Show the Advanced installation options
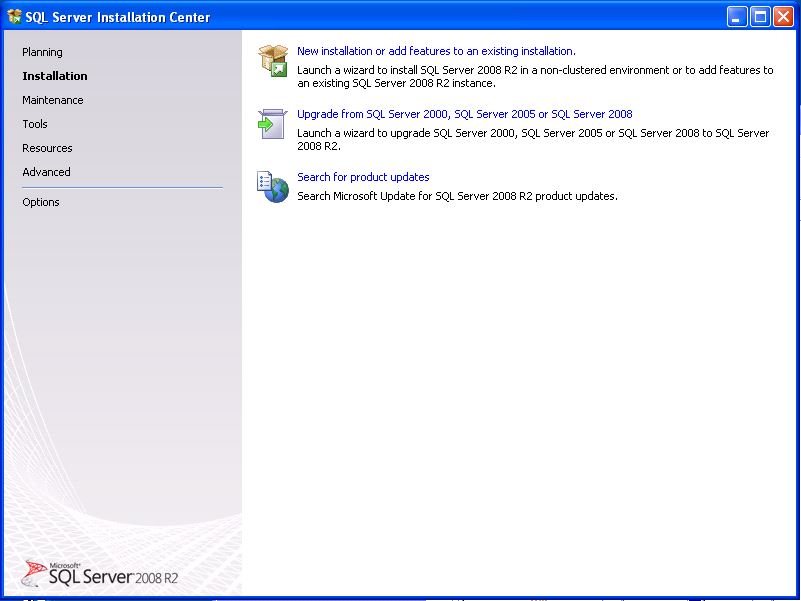801x601 pixels. point(46,172)
